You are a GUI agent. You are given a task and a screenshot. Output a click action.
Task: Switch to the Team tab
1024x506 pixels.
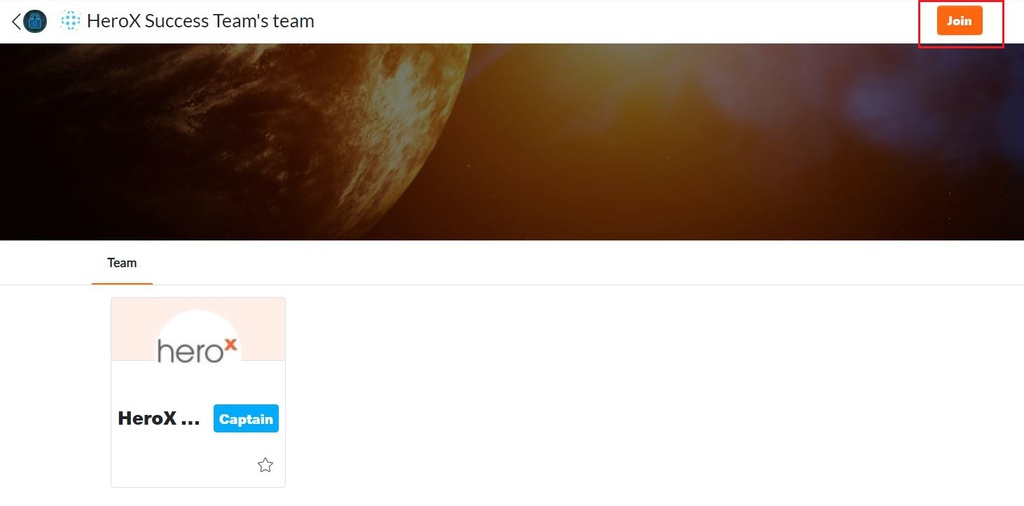click(122, 262)
